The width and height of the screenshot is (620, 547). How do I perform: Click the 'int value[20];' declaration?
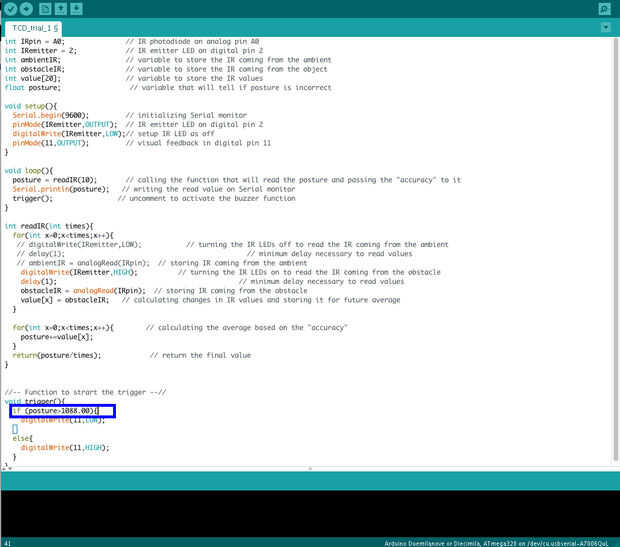[33, 78]
